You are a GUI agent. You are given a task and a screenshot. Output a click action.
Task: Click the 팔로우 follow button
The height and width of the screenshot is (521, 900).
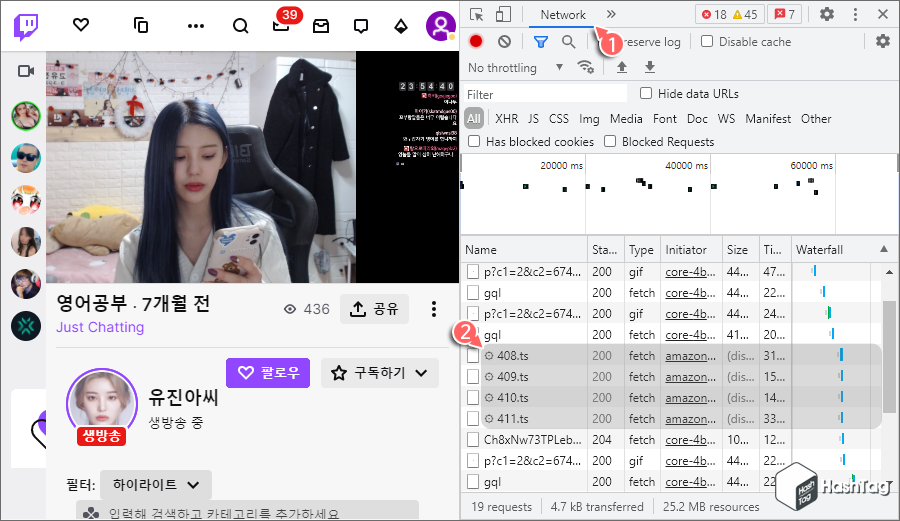[x=268, y=373]
